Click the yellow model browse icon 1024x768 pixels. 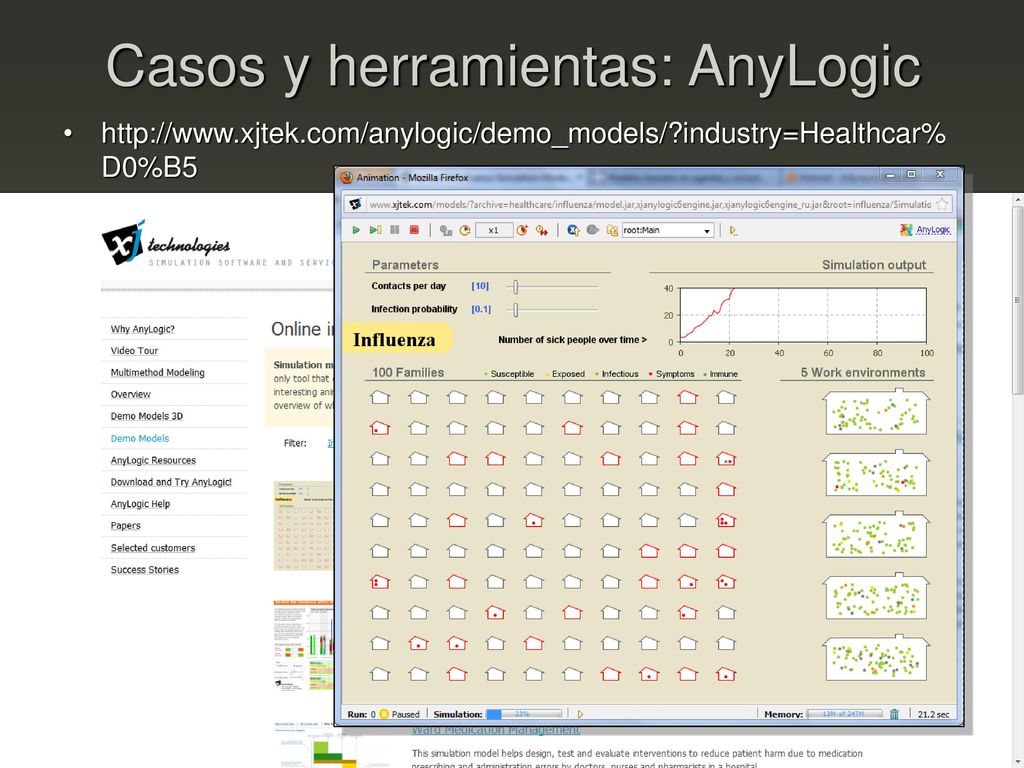coord(612,230)
